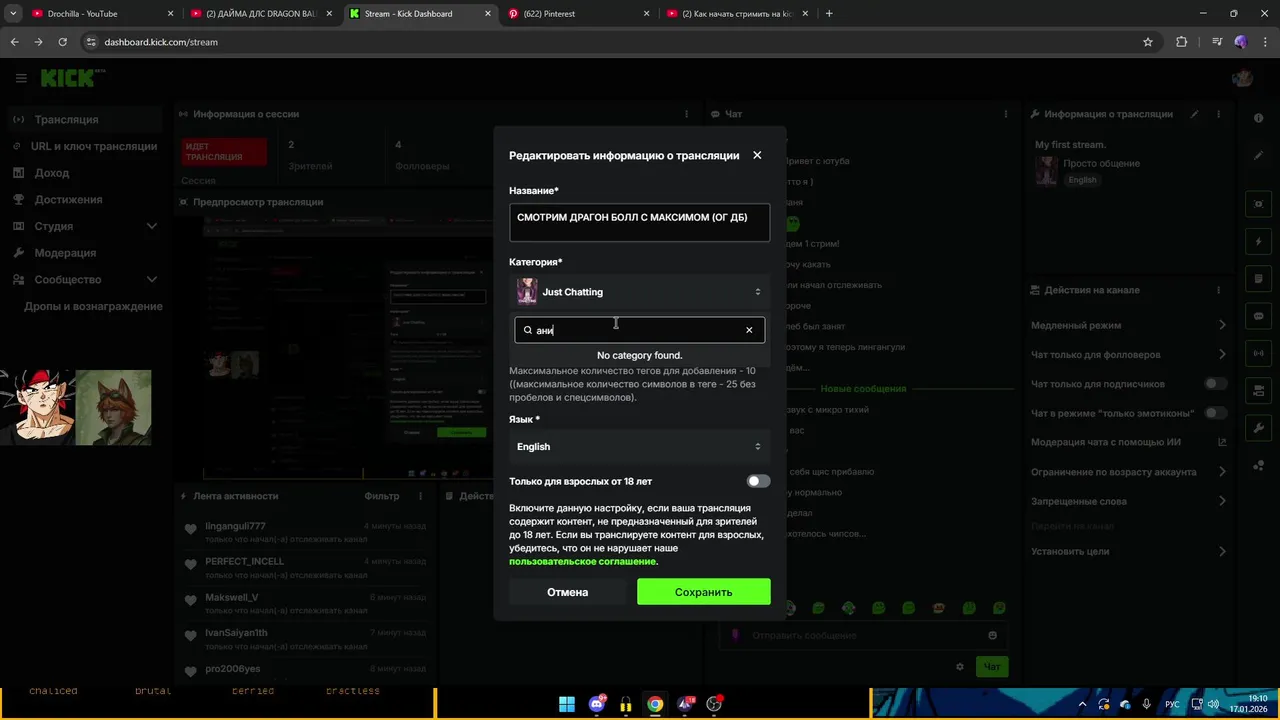Expand Ограничение по возрасту аккаунта

(x=1129, y=472)
